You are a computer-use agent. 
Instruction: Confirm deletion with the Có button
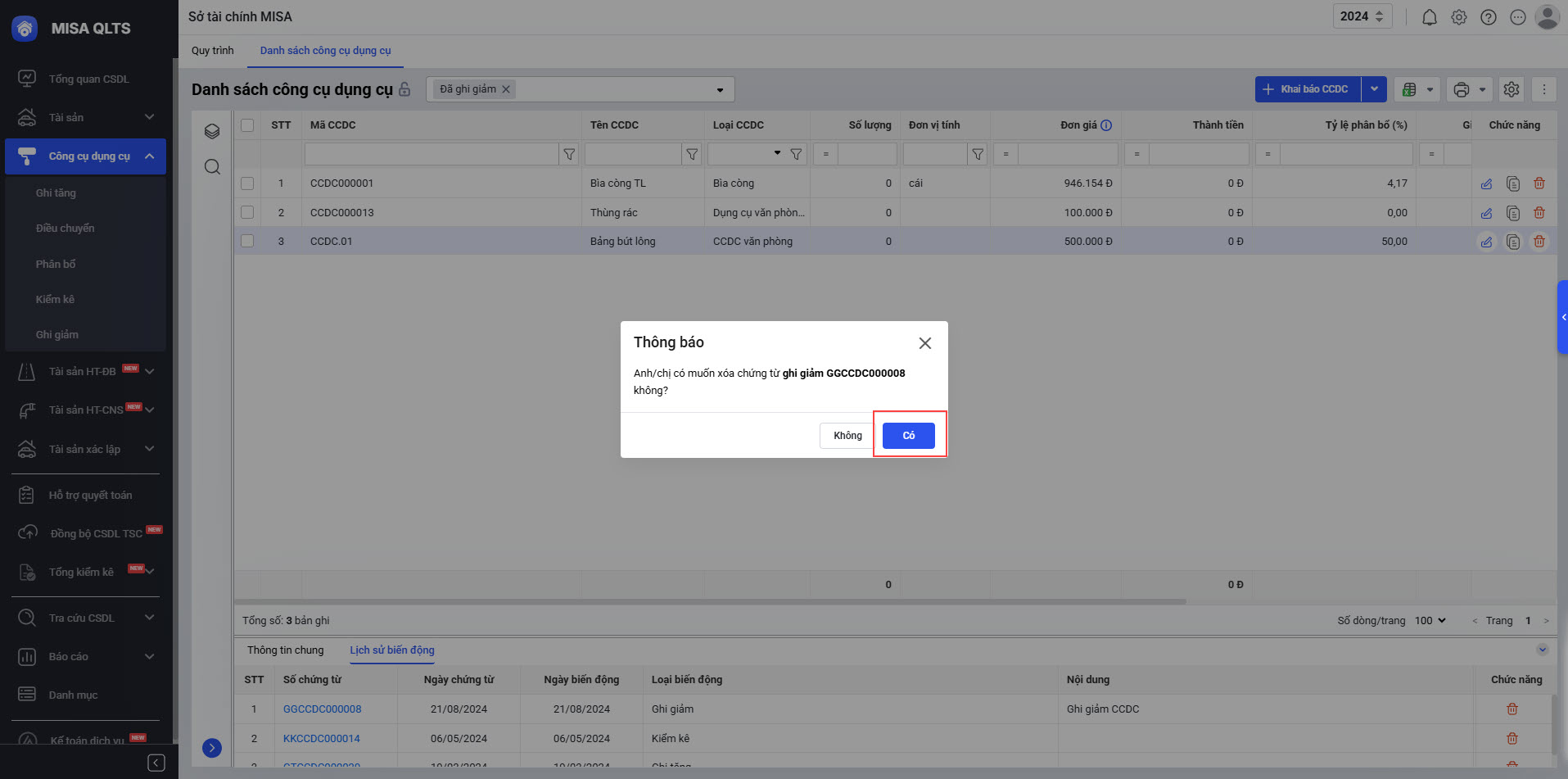point(908,435)
